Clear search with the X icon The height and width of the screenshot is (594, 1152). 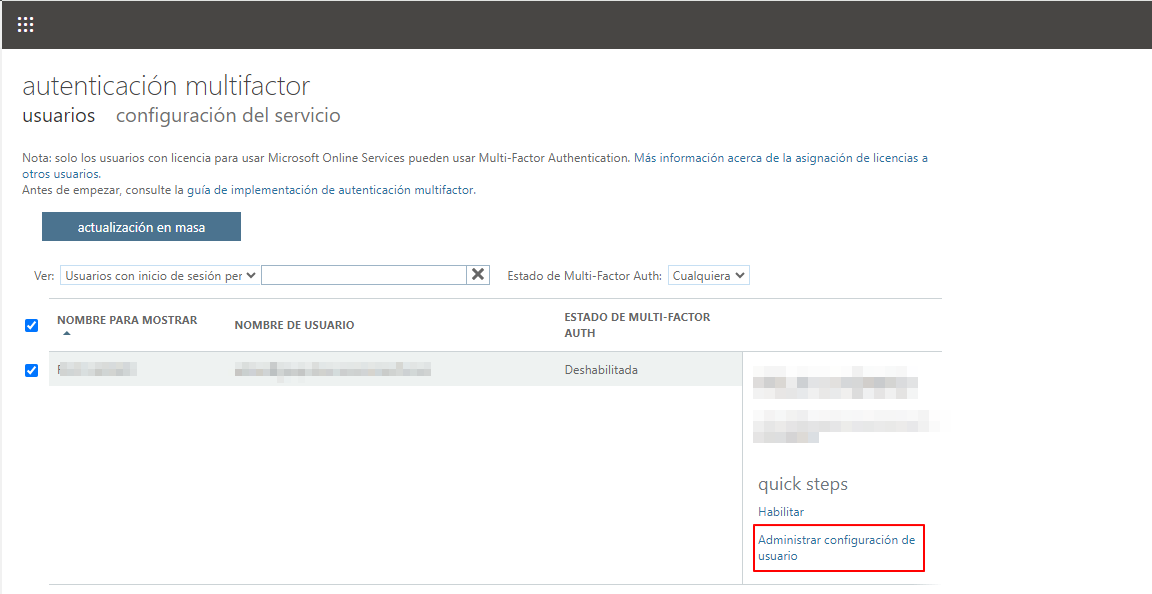tap(478, 275)
